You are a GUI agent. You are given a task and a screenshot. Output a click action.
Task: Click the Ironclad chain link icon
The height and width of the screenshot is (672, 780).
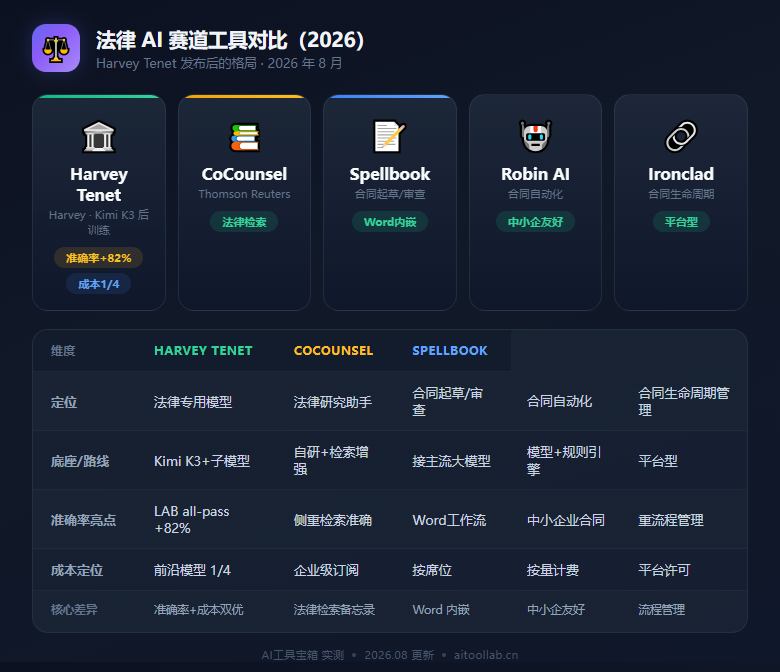tap(681, 136)
